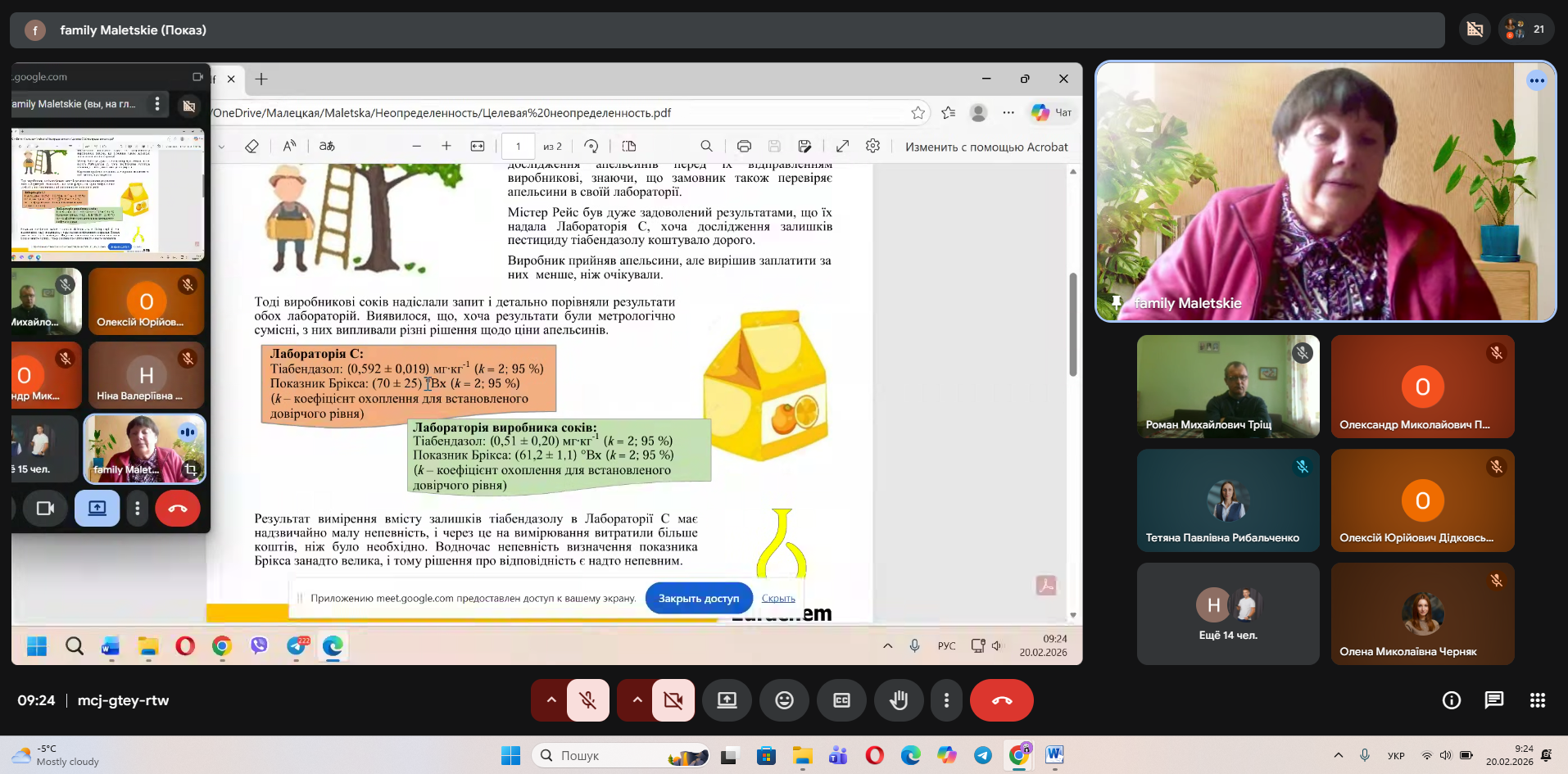Switch to Word from the Windows taskbar
Screen dimensions: 1568x774
click(x=1054, y=755)
